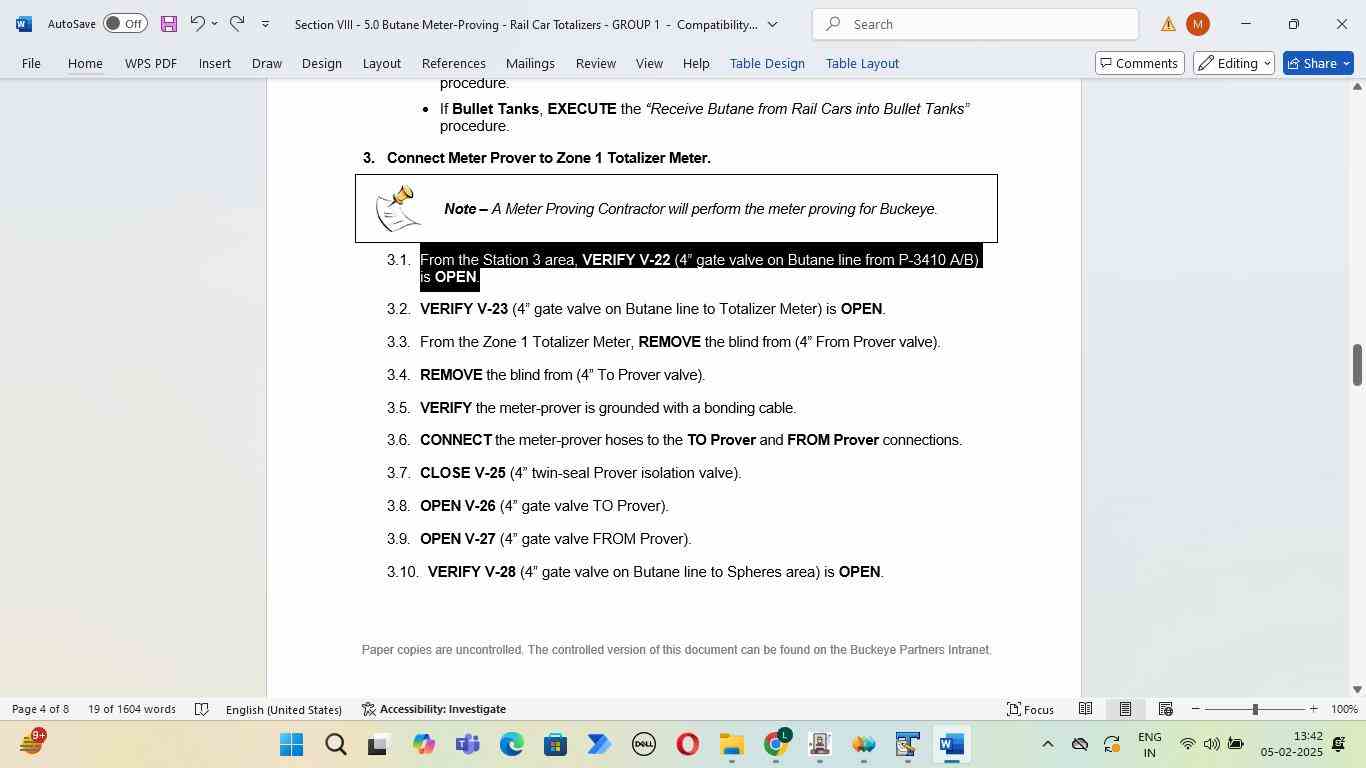Switch to the Layout tab
This screenshot has width=1366, height=768.
click(x=381, y=63)
